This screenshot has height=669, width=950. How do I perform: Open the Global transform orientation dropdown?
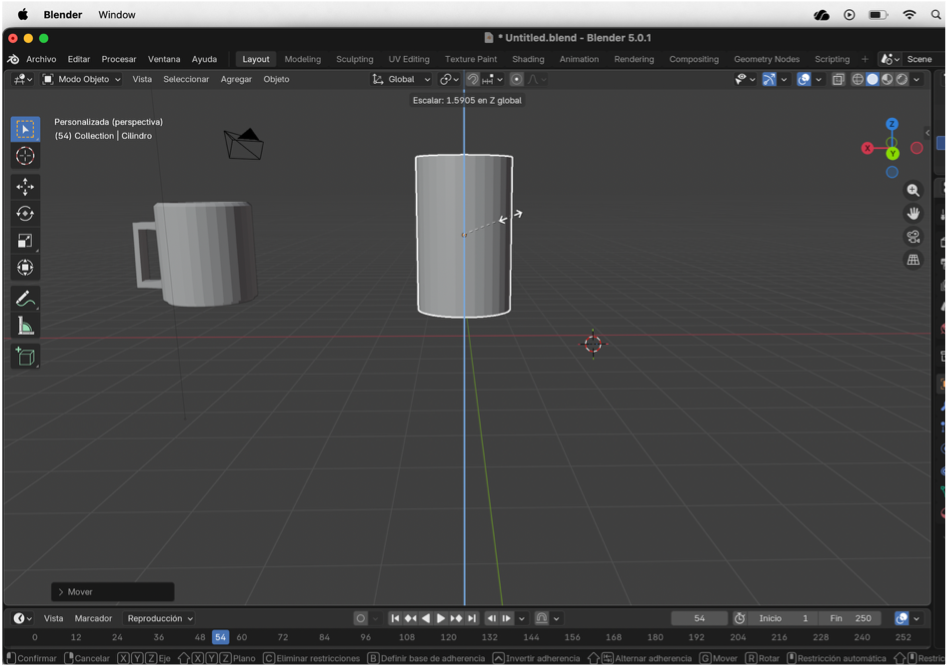402,79
